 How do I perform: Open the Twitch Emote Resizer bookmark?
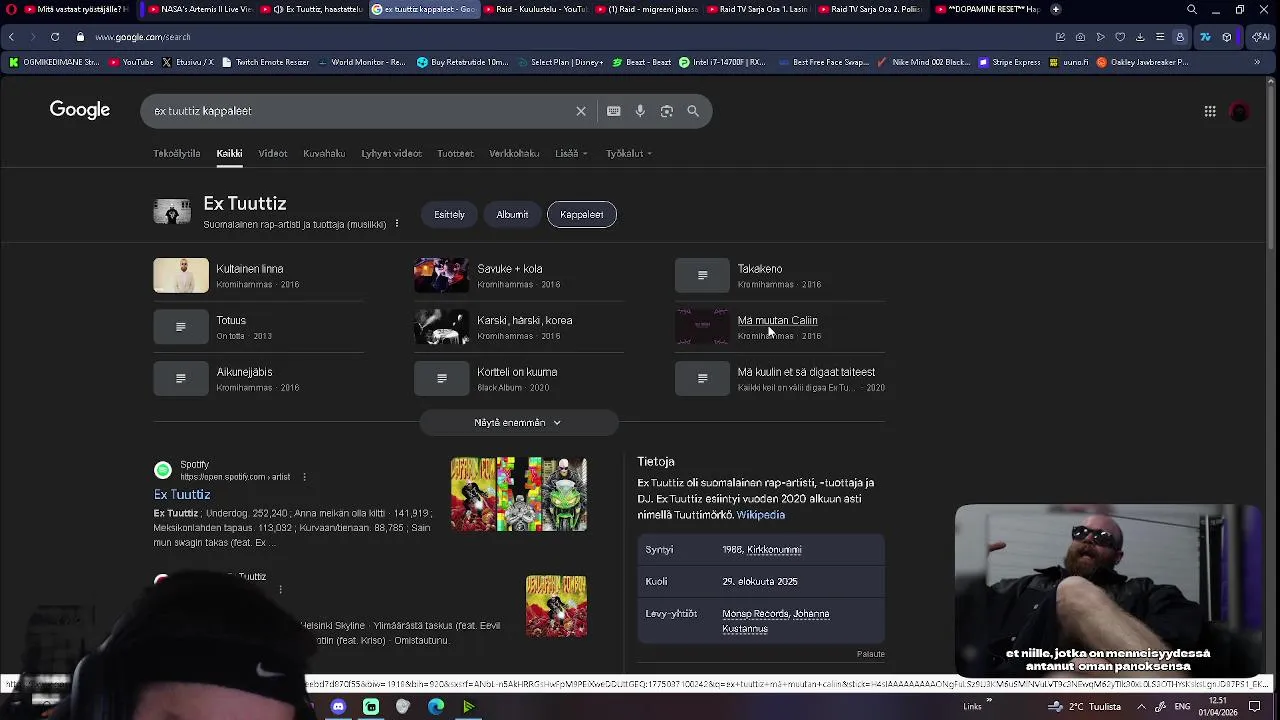click(265, 62)
